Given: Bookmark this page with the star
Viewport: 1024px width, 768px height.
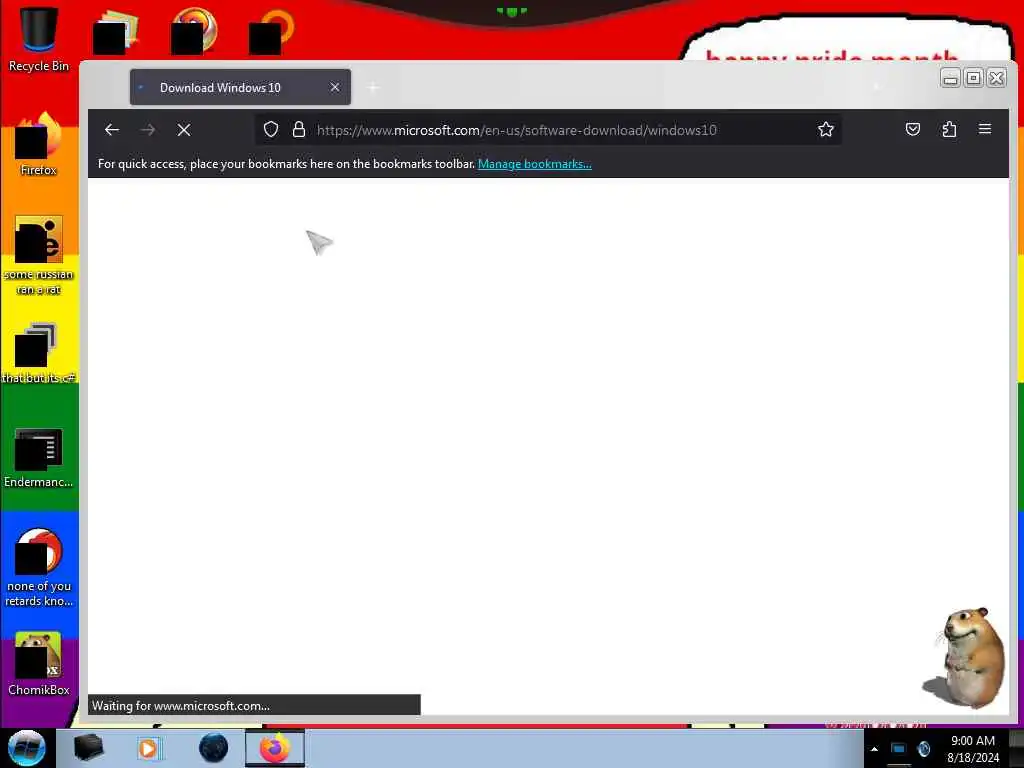Looking at the screenshot, I should (825, 129).
